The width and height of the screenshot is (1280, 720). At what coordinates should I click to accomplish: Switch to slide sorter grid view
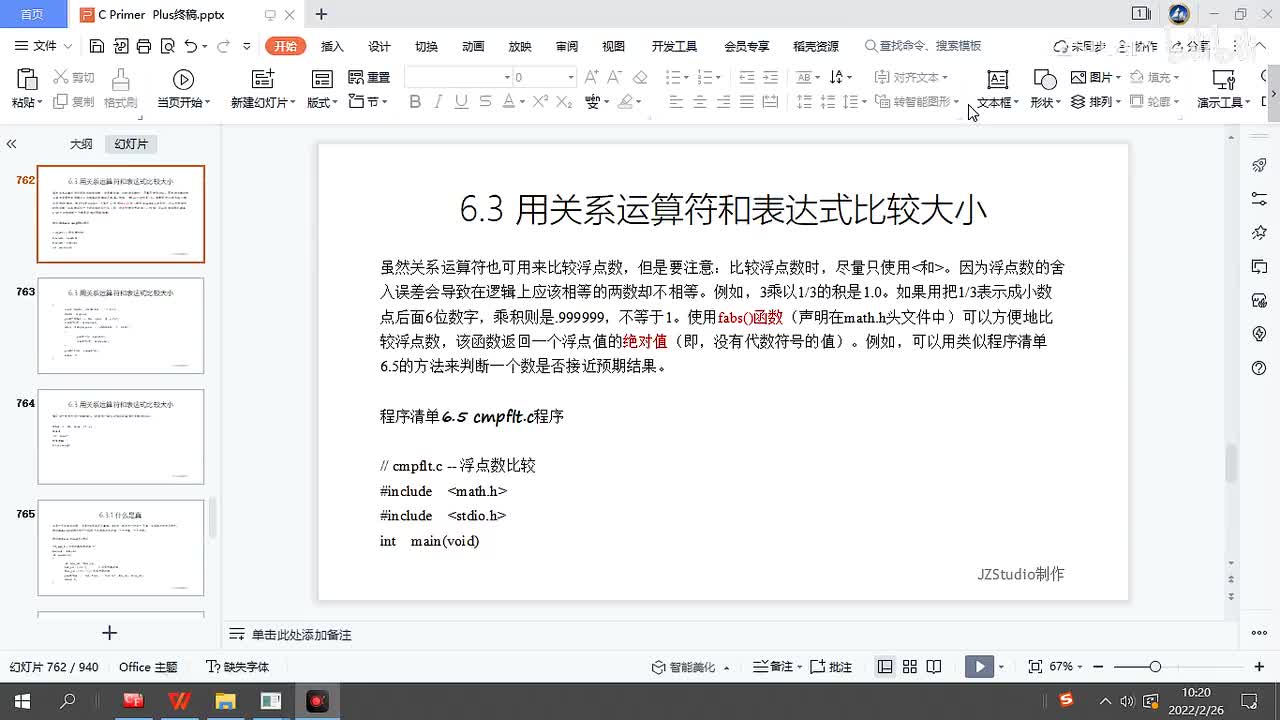click(x=910, y=666)
